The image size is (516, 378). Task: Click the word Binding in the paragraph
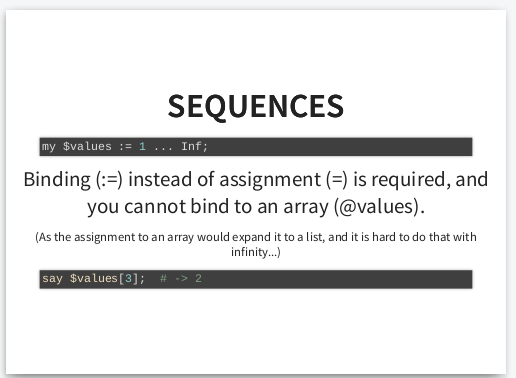click(57, 180)
